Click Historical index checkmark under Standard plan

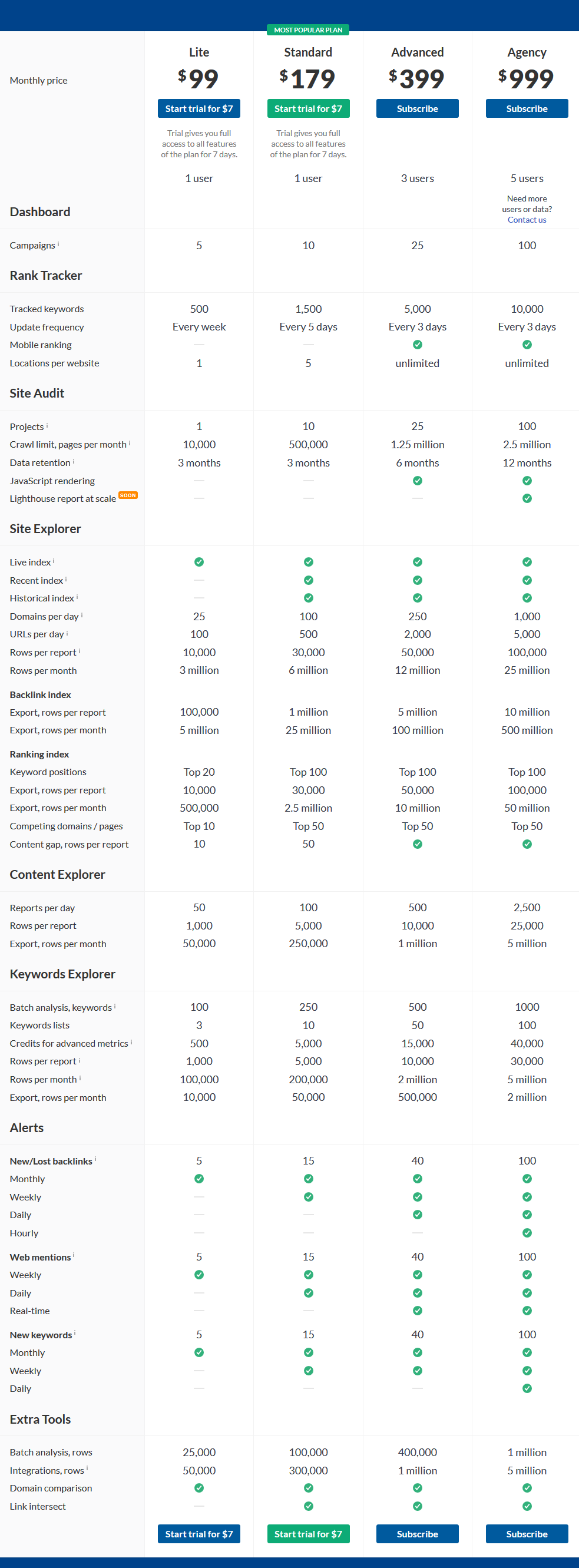(308, 598)
